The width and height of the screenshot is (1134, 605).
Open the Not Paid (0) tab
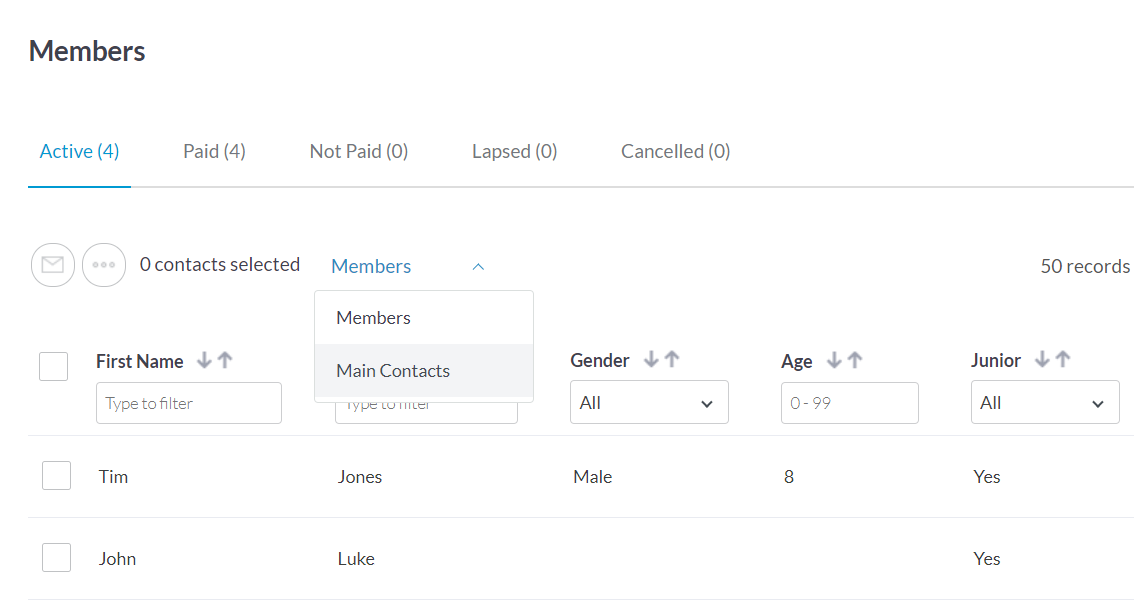359,152
